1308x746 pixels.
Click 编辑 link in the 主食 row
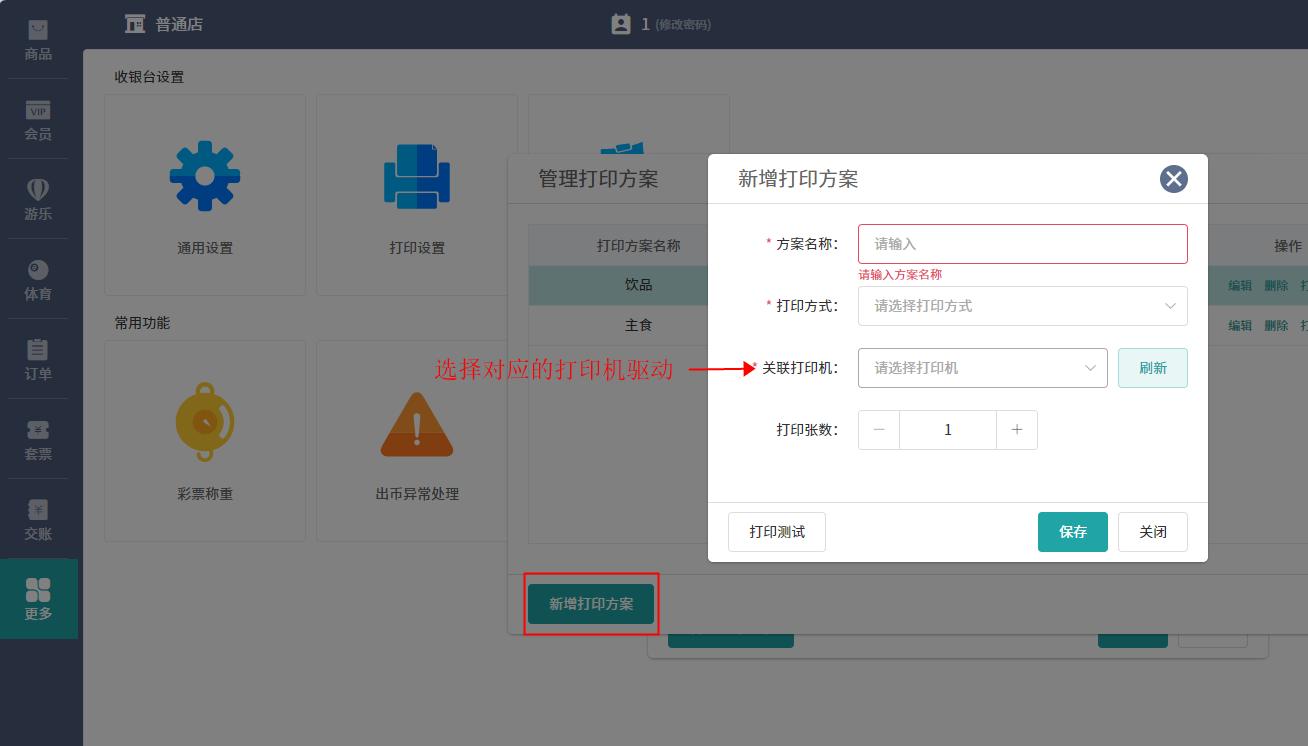1240,325
